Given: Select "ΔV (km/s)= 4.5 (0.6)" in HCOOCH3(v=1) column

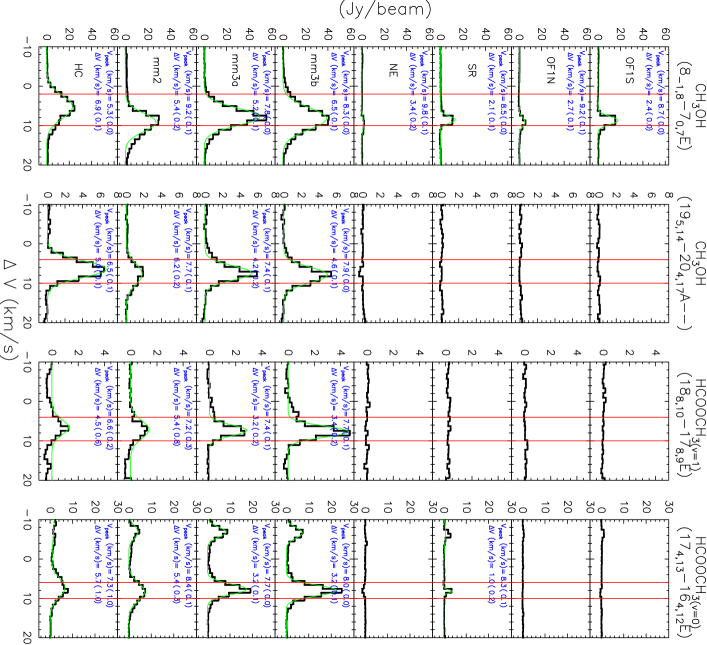Looking at the screenshot, I should coord(98,409).
